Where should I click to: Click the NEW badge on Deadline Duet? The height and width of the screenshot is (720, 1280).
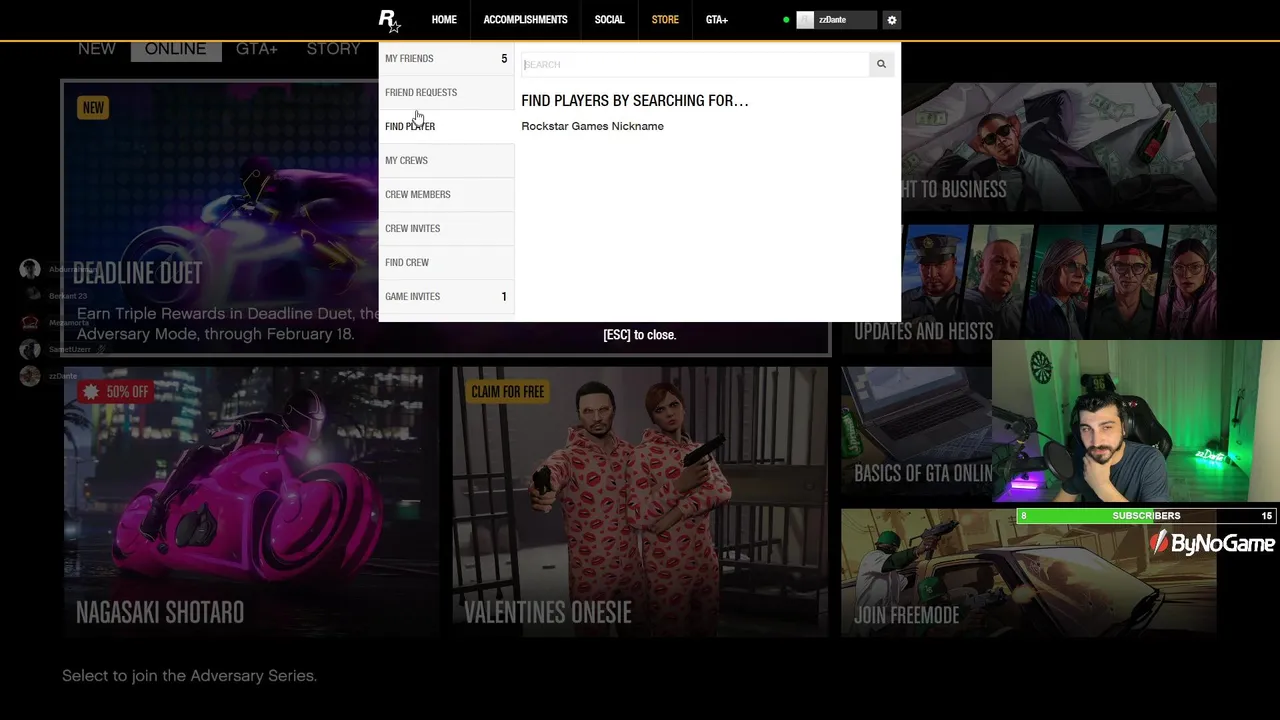click(x=93, y=108)
